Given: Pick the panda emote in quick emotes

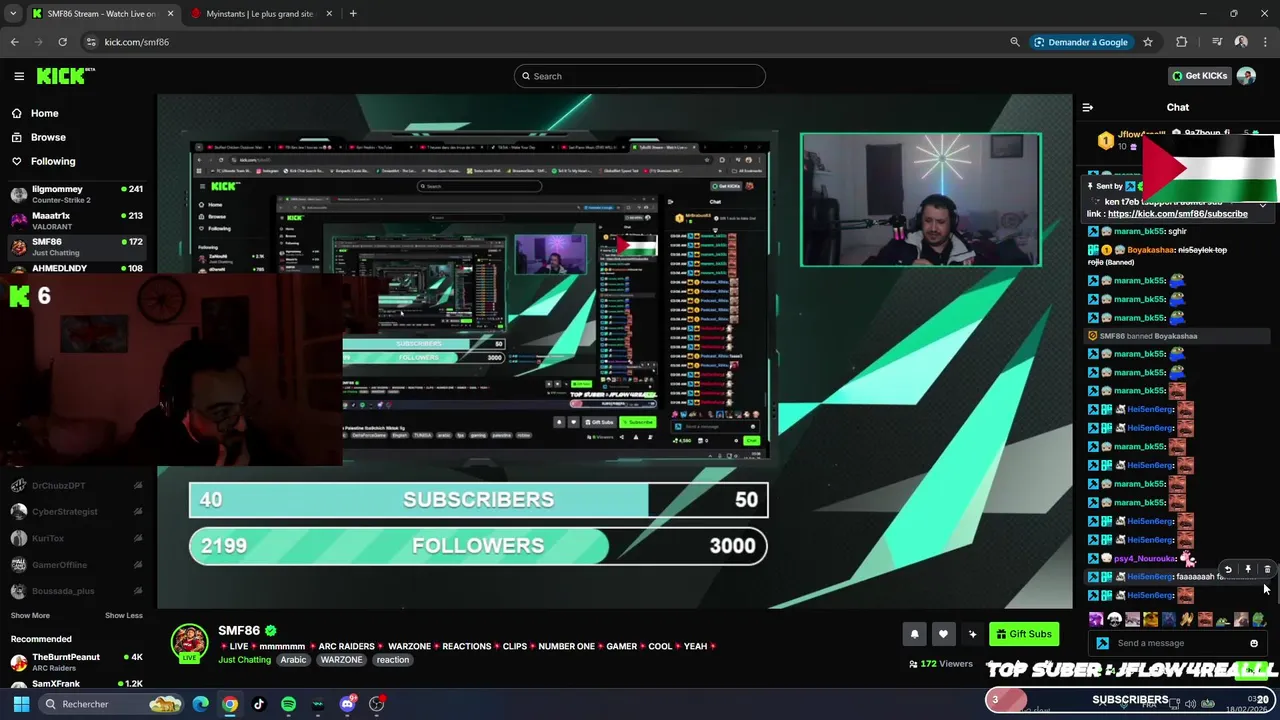Looking at the screenshot, I should pos(1114,620).
